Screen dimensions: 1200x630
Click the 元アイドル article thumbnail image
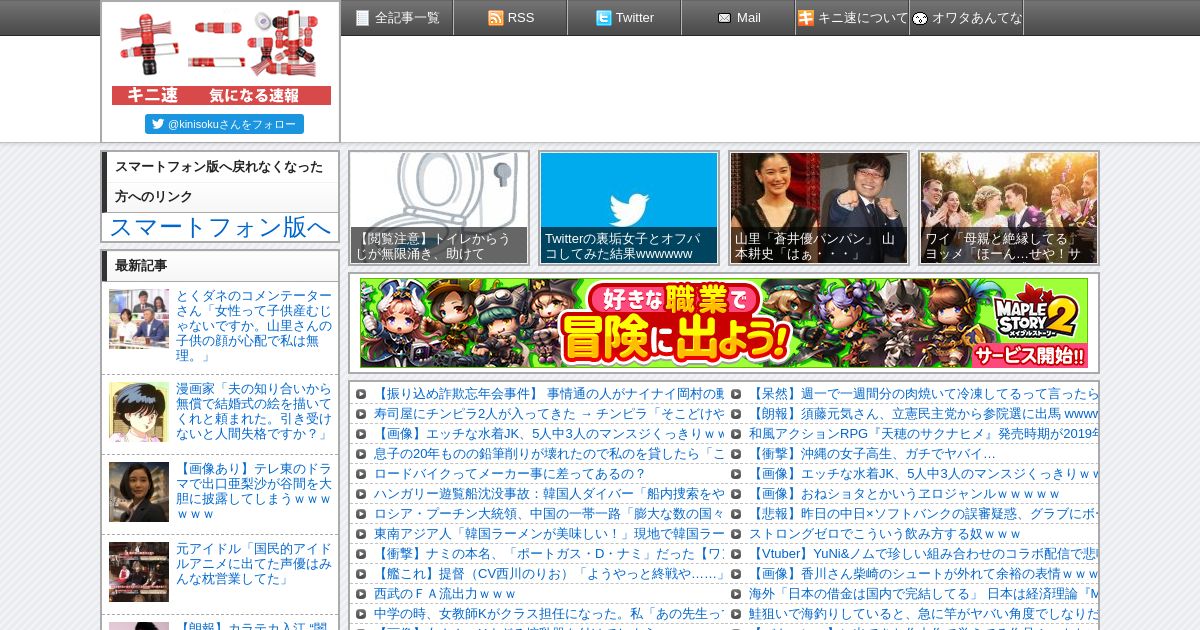(x=139, y=572)
